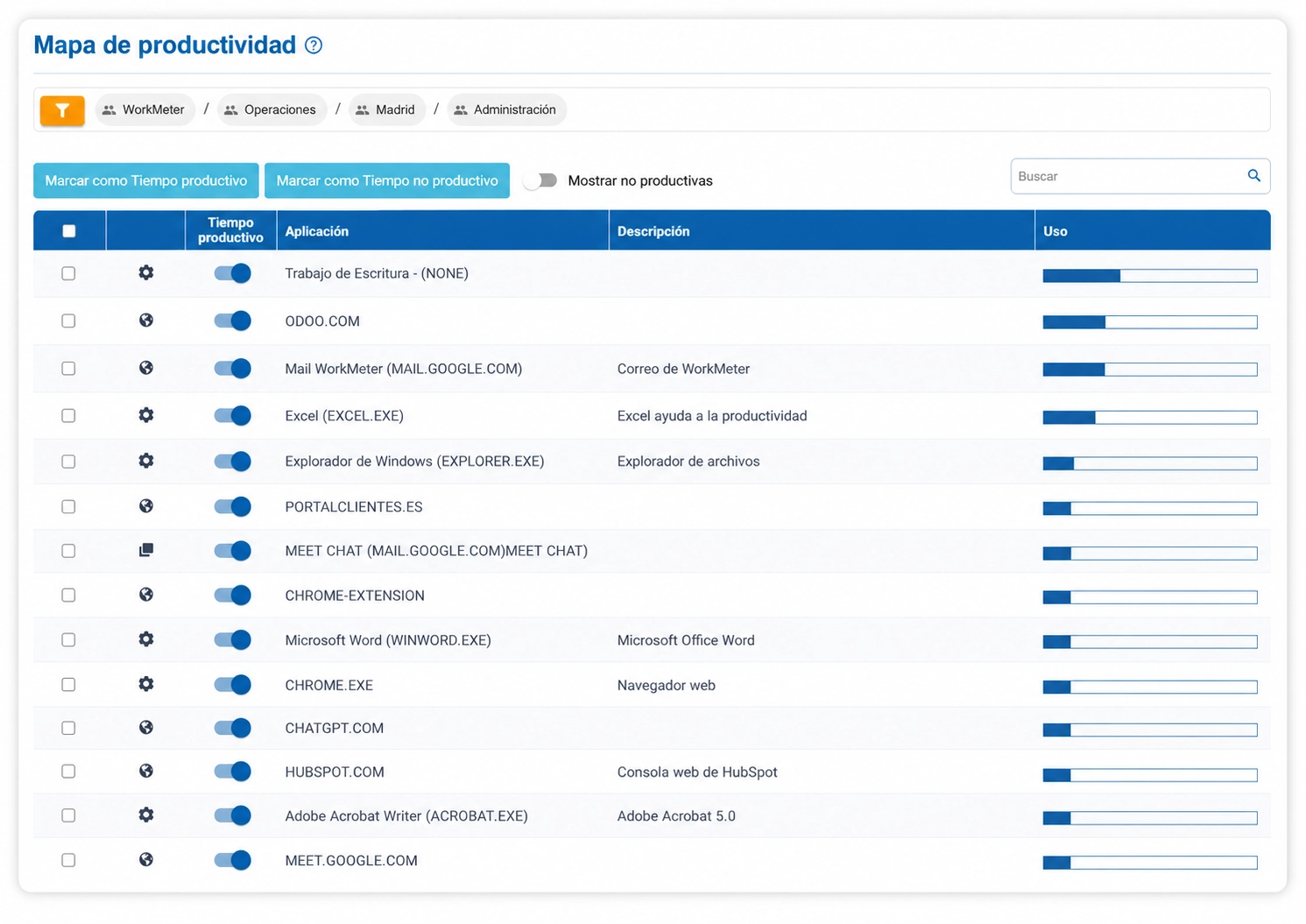
Task: Select the Operaciones breadcrumb chip
Action: tap(272, 109)
